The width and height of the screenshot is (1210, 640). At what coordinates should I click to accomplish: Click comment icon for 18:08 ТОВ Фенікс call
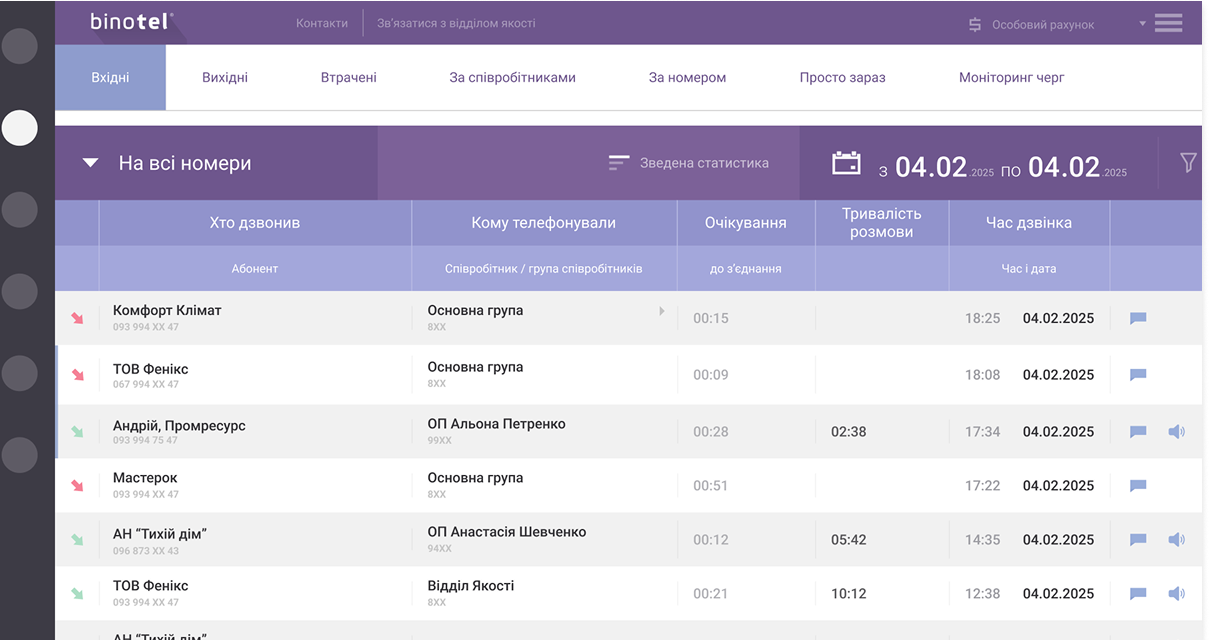tap(1138, 375)
